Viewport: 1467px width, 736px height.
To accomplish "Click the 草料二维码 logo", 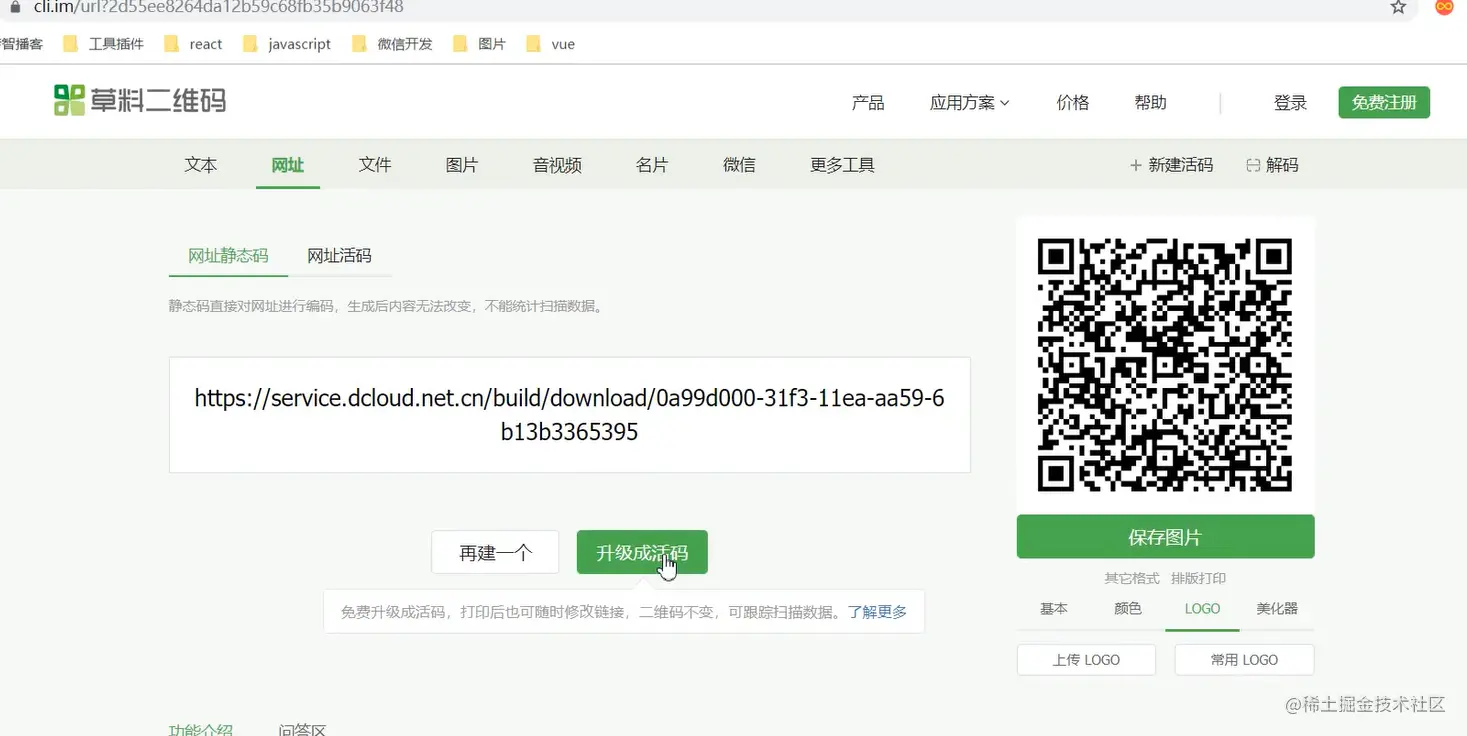I will click(x=140, y=100).
